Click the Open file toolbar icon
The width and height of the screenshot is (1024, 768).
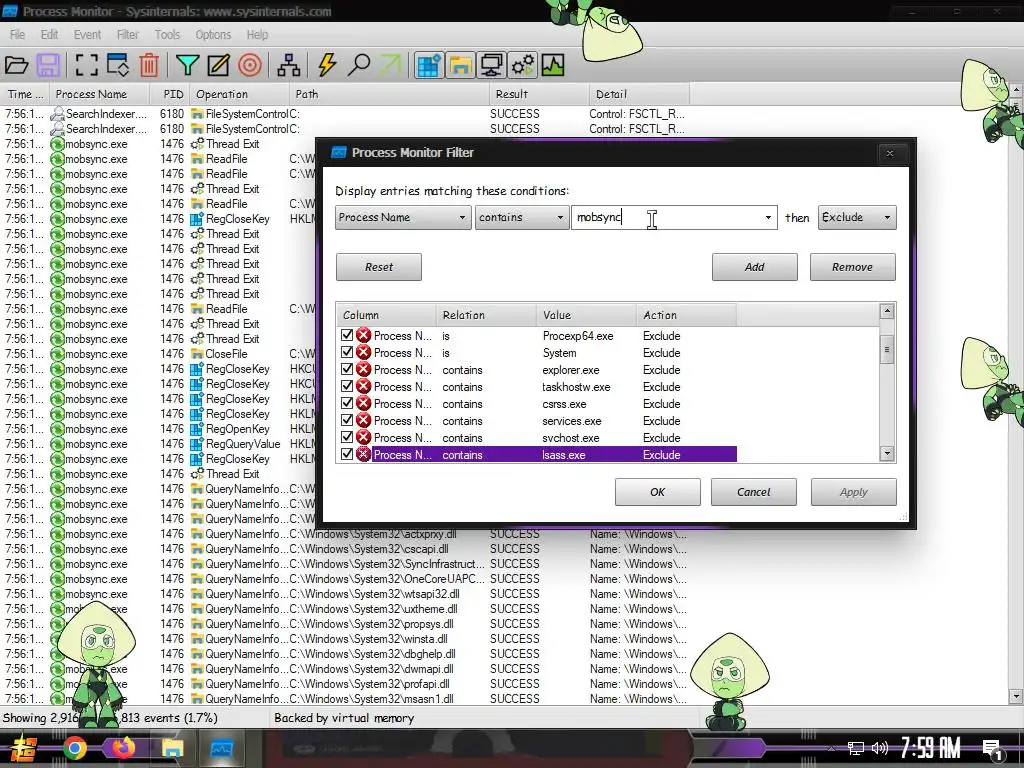[x=16, y=65]
